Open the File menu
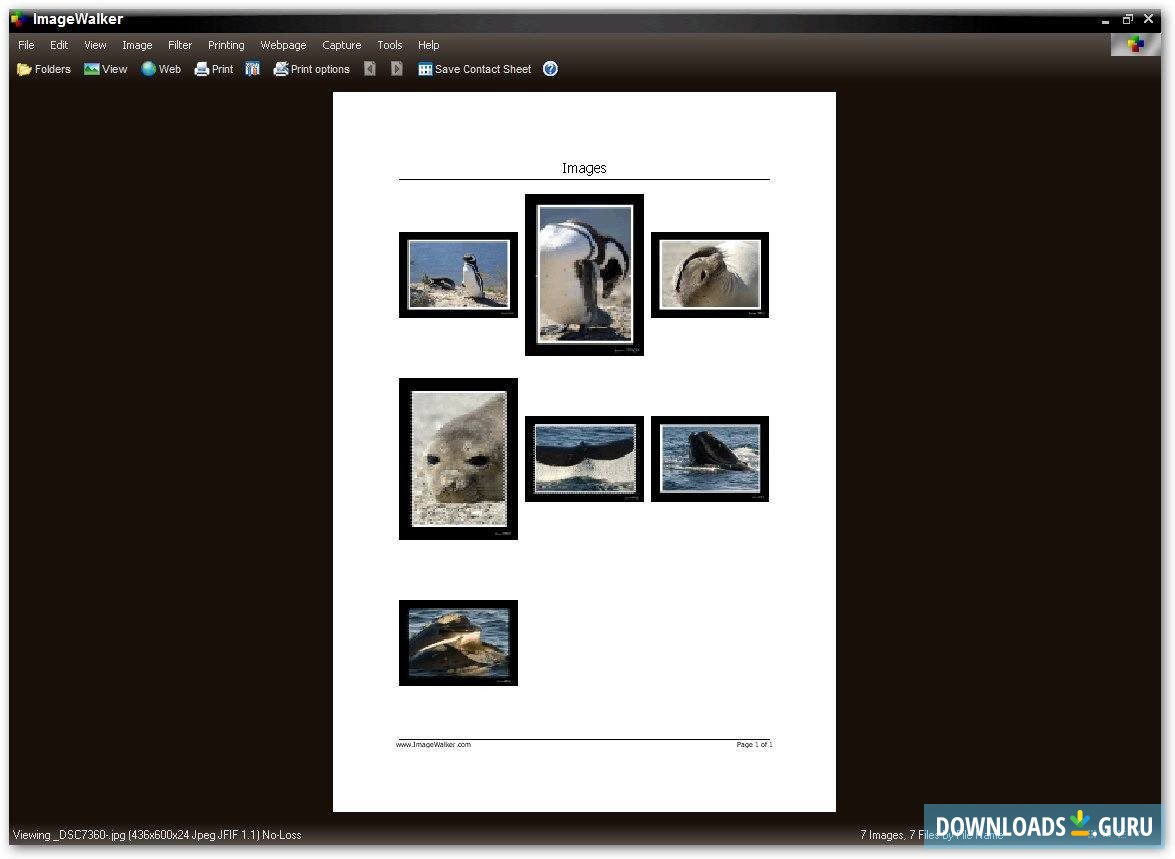Viewport: 1175px width, 859px height. tap(25, 44)
